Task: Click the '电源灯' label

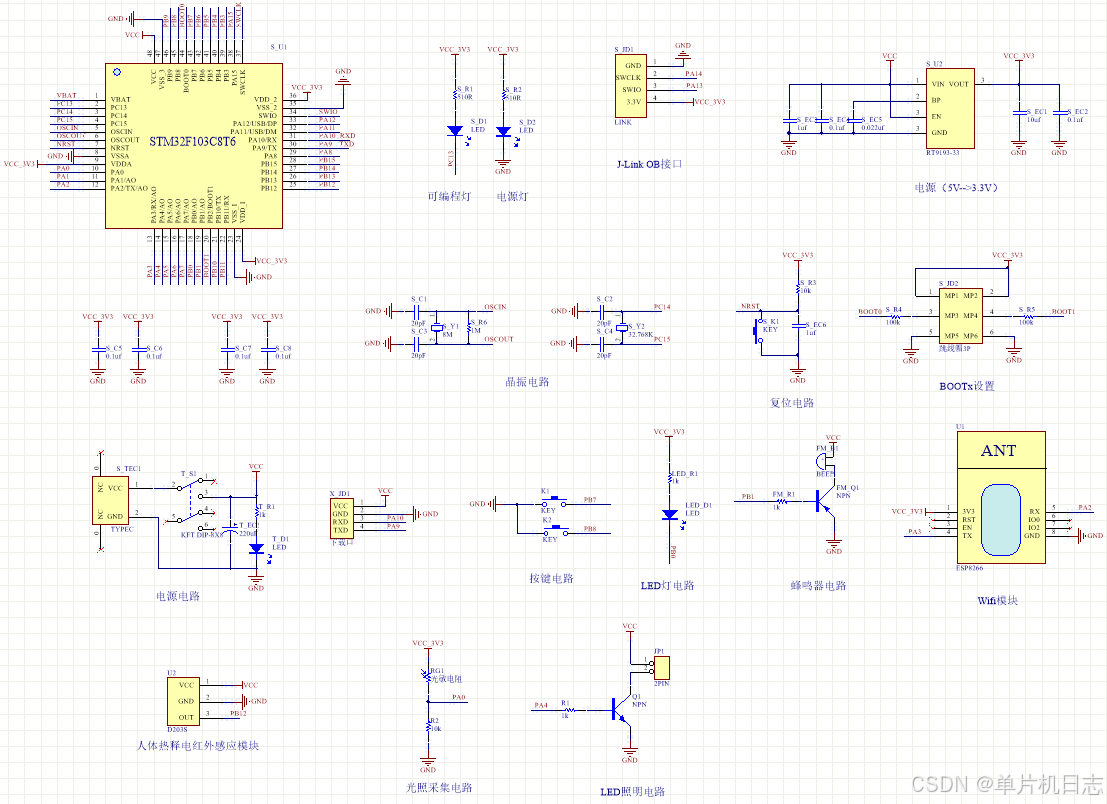Action: 512,196
